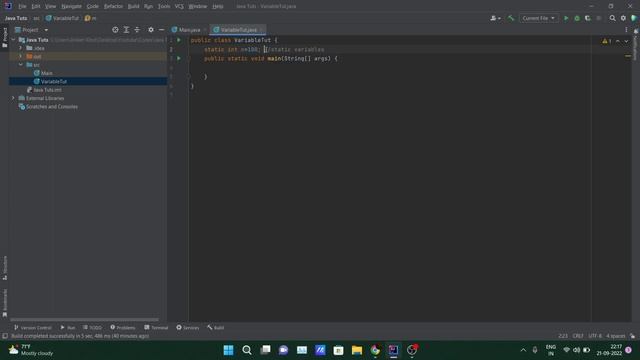The image size is (640, 360).
Task: Open IDE settings gear in toolbar
Action: click(x=623, y=18)
